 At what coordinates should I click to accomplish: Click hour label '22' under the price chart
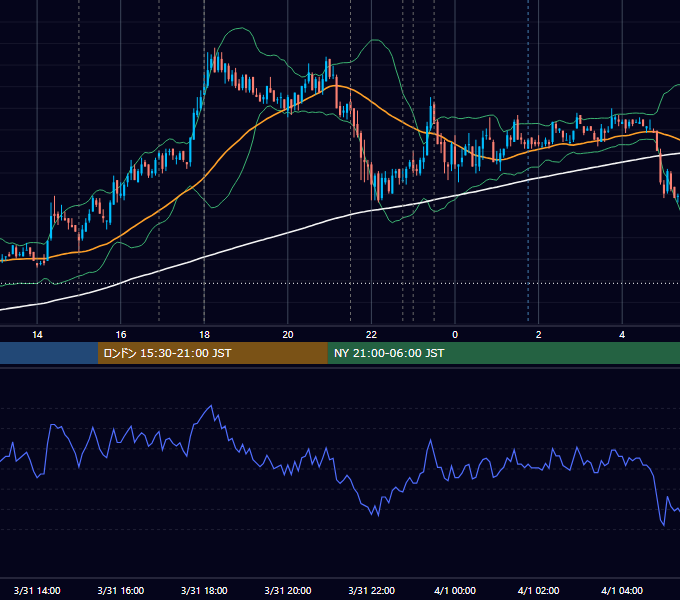click(372, 335)
